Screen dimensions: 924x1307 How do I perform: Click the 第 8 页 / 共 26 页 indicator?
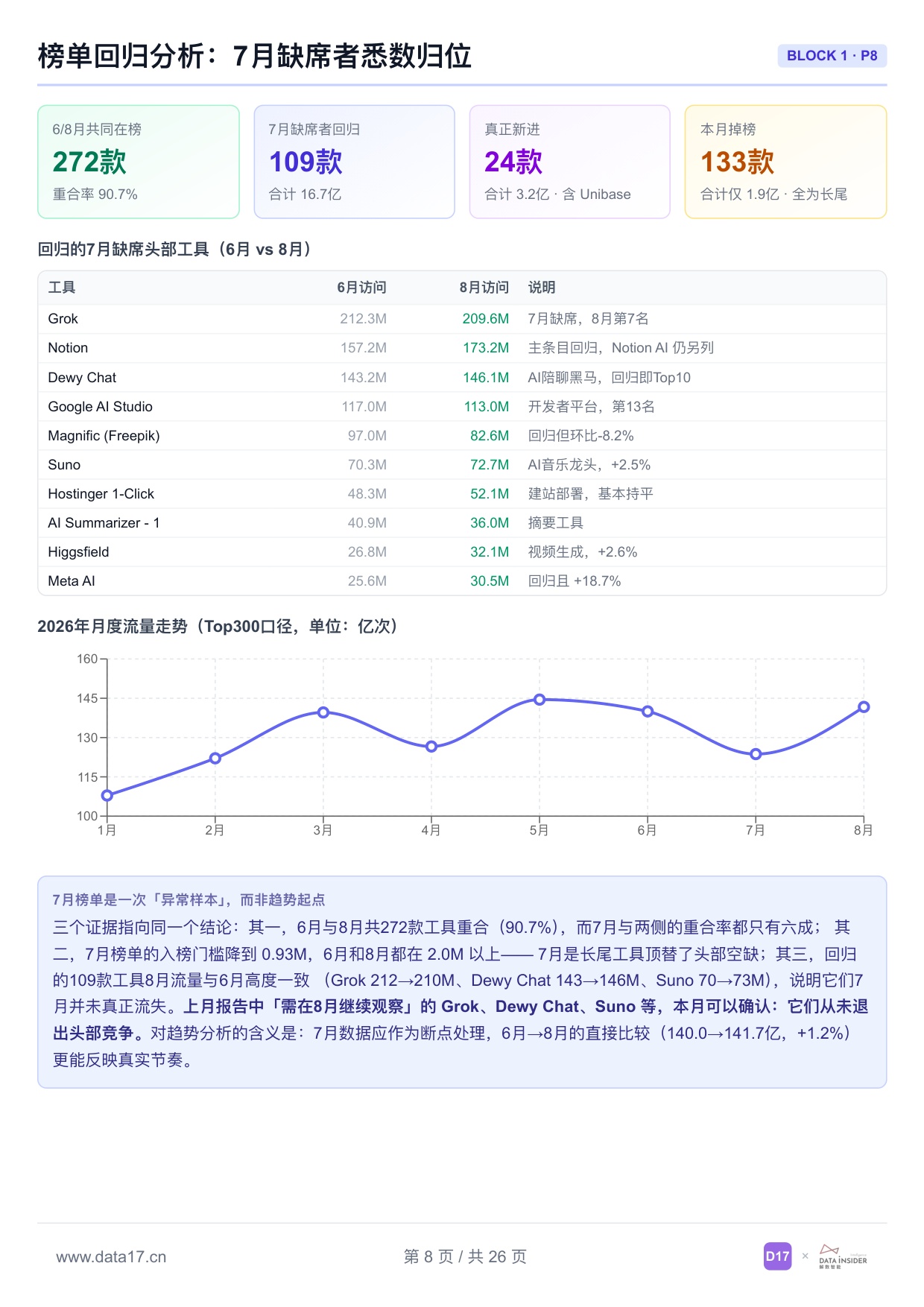click(x=465, y=1257)
